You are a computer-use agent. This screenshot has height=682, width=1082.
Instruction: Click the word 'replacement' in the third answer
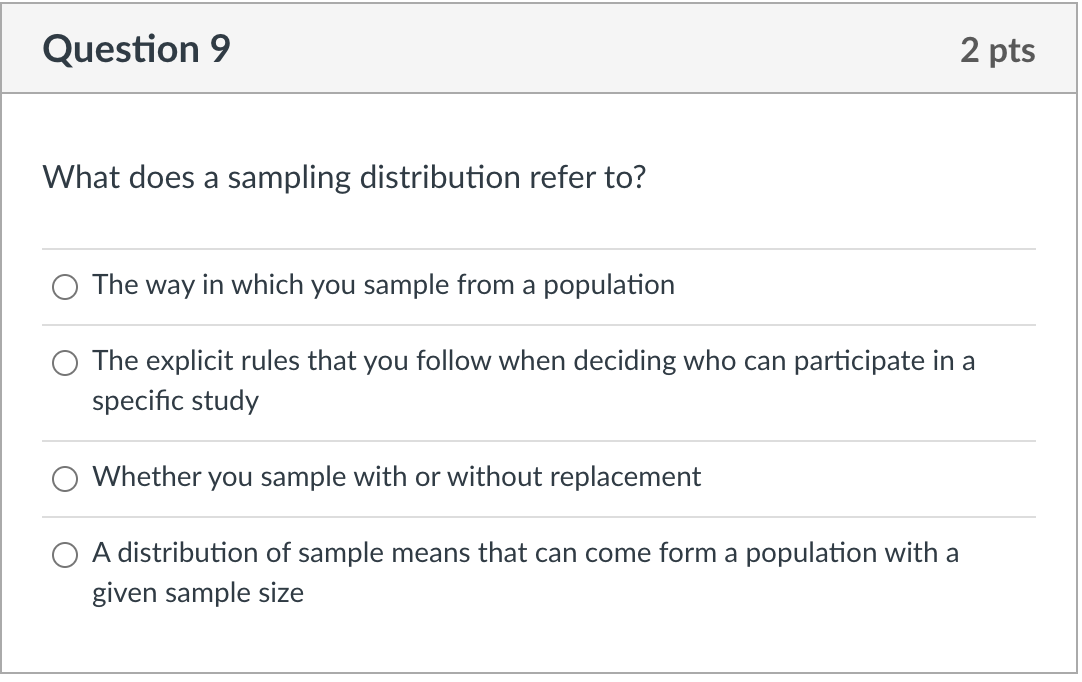(636, 477)
